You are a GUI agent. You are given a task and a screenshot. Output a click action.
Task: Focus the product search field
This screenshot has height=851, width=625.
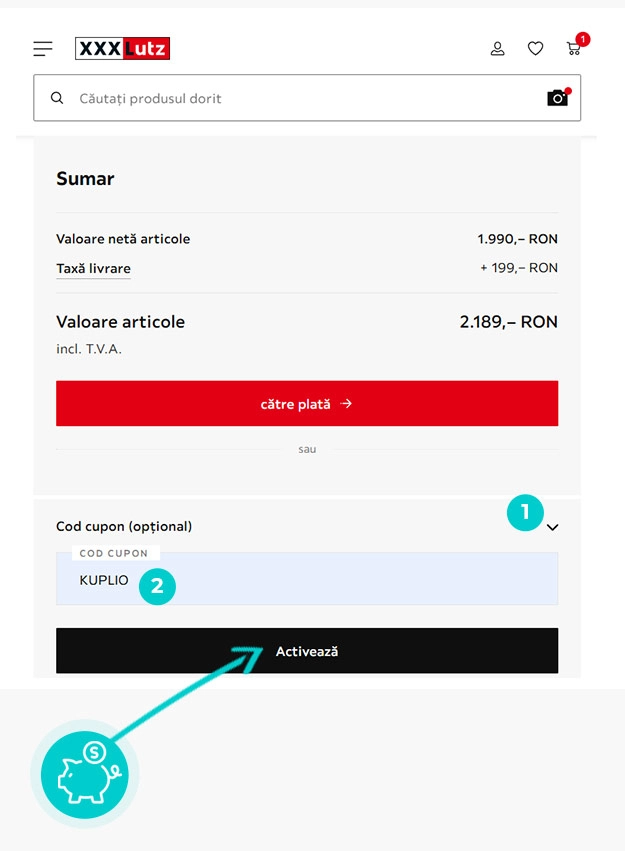[307, 98]
